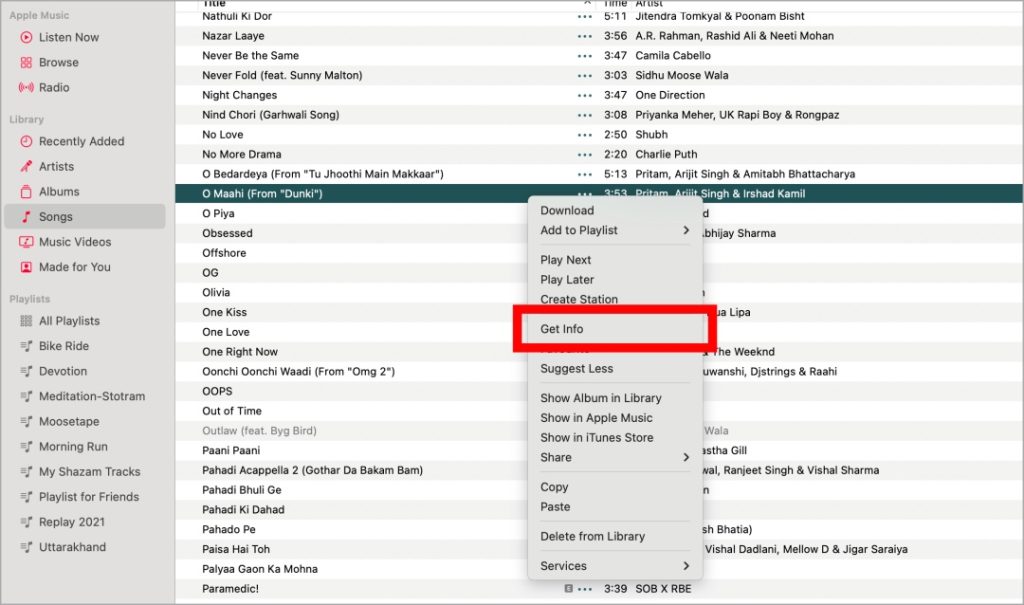1024x605 pixels.
Task: Click the Morning Run playlist icon
Action: click(x=26, y=447)
